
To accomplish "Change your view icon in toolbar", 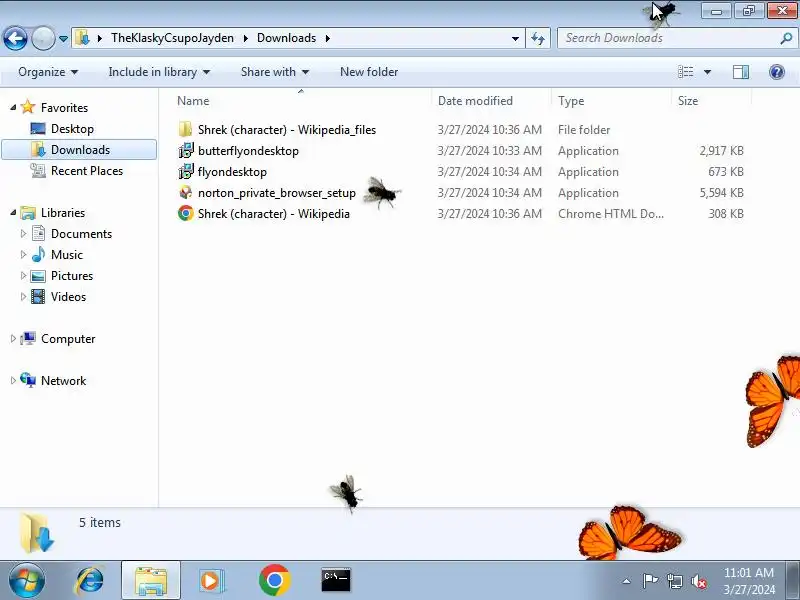I will tap(685, 72).
